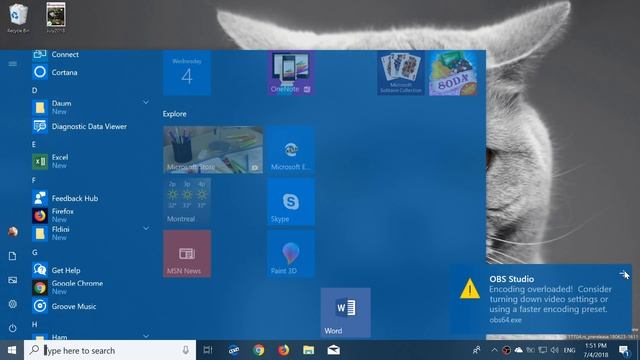Open Task View on the taskbar
Image resolution: width=640 pixels, height=360 pixels.
pos(208,350)
